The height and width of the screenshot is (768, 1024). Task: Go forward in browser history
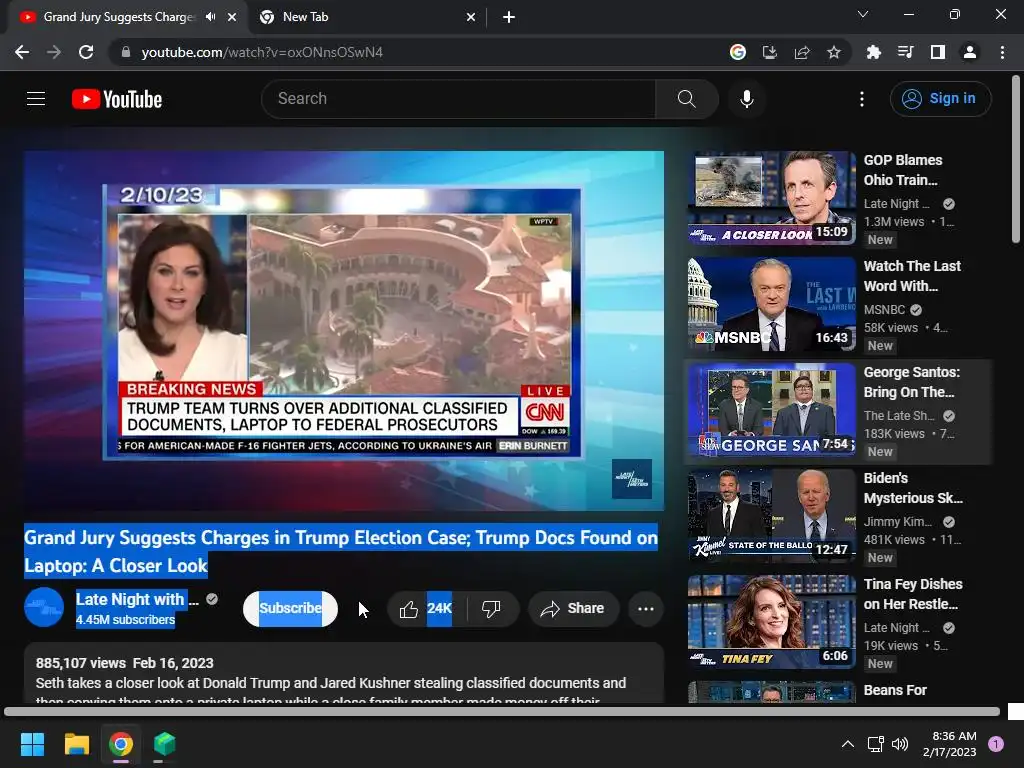[x=54, y=52]
